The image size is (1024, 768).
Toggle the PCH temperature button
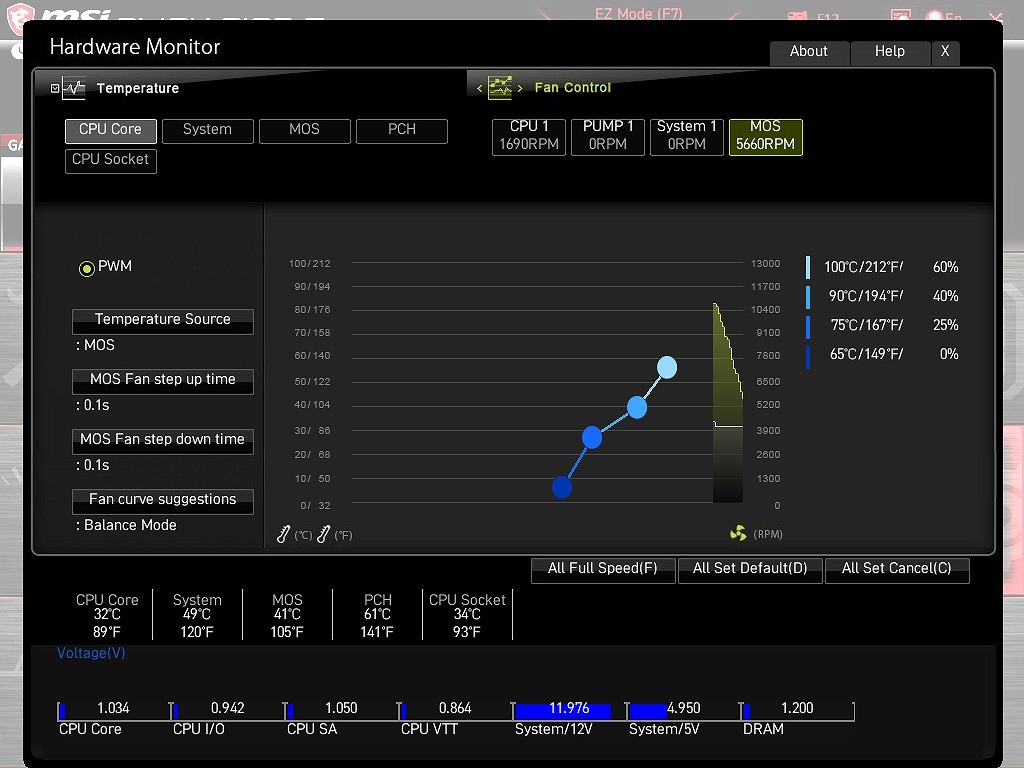point(402,130)
